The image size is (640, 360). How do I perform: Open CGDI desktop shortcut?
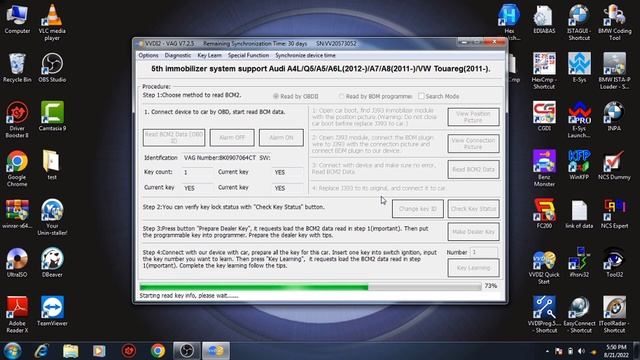pyautogui.click(x=544, y=116)
